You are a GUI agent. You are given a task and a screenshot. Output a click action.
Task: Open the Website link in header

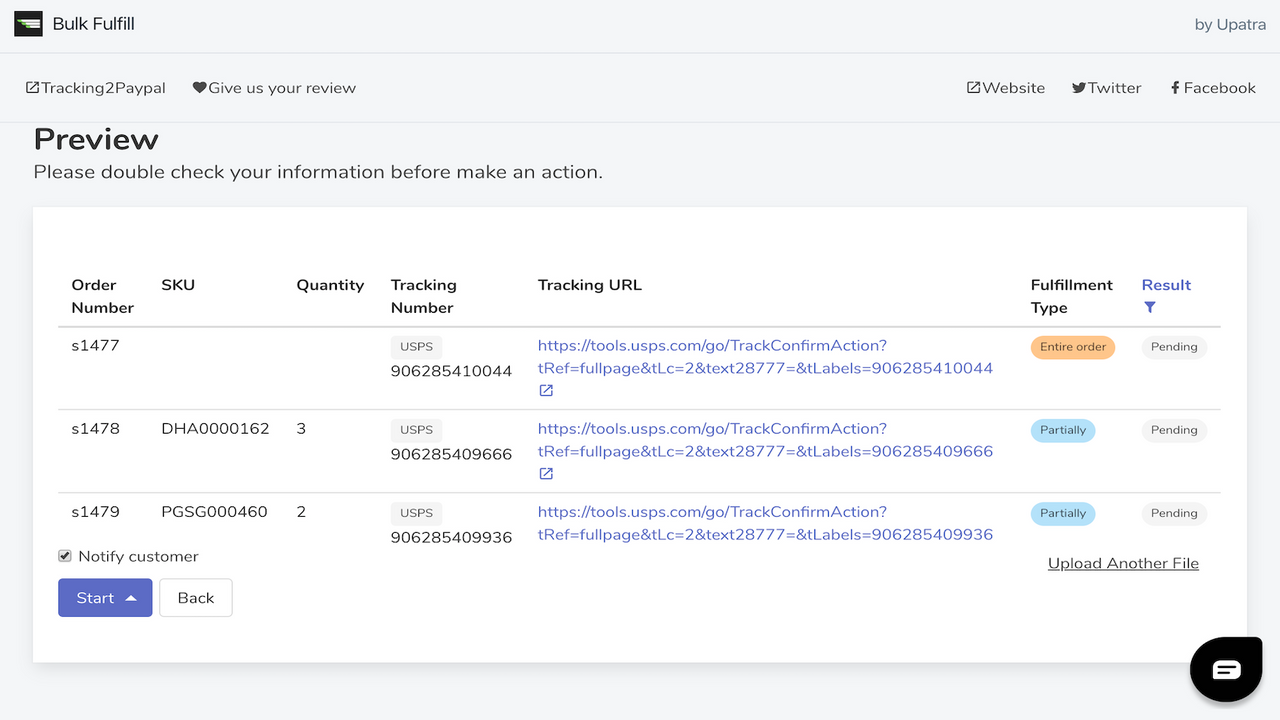pyautogui.click(x=1005, y=88)
